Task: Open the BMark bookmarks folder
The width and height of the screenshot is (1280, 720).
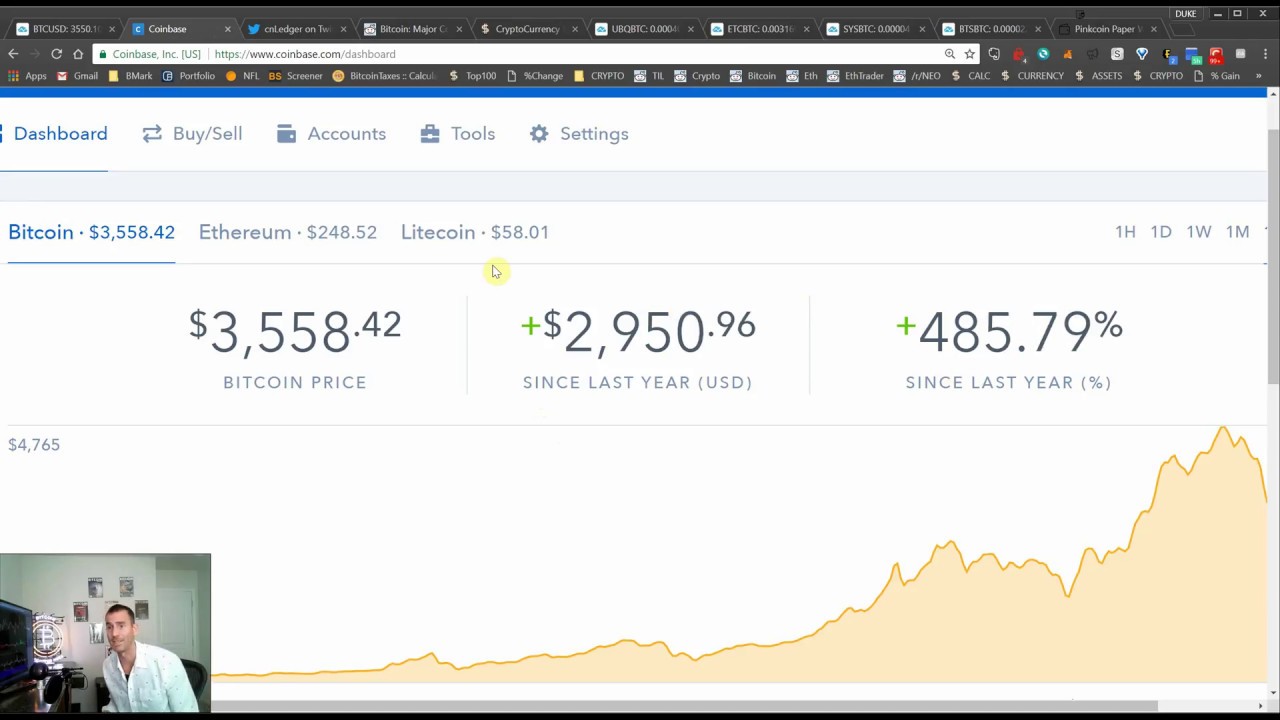Action: tap(130, 76)
